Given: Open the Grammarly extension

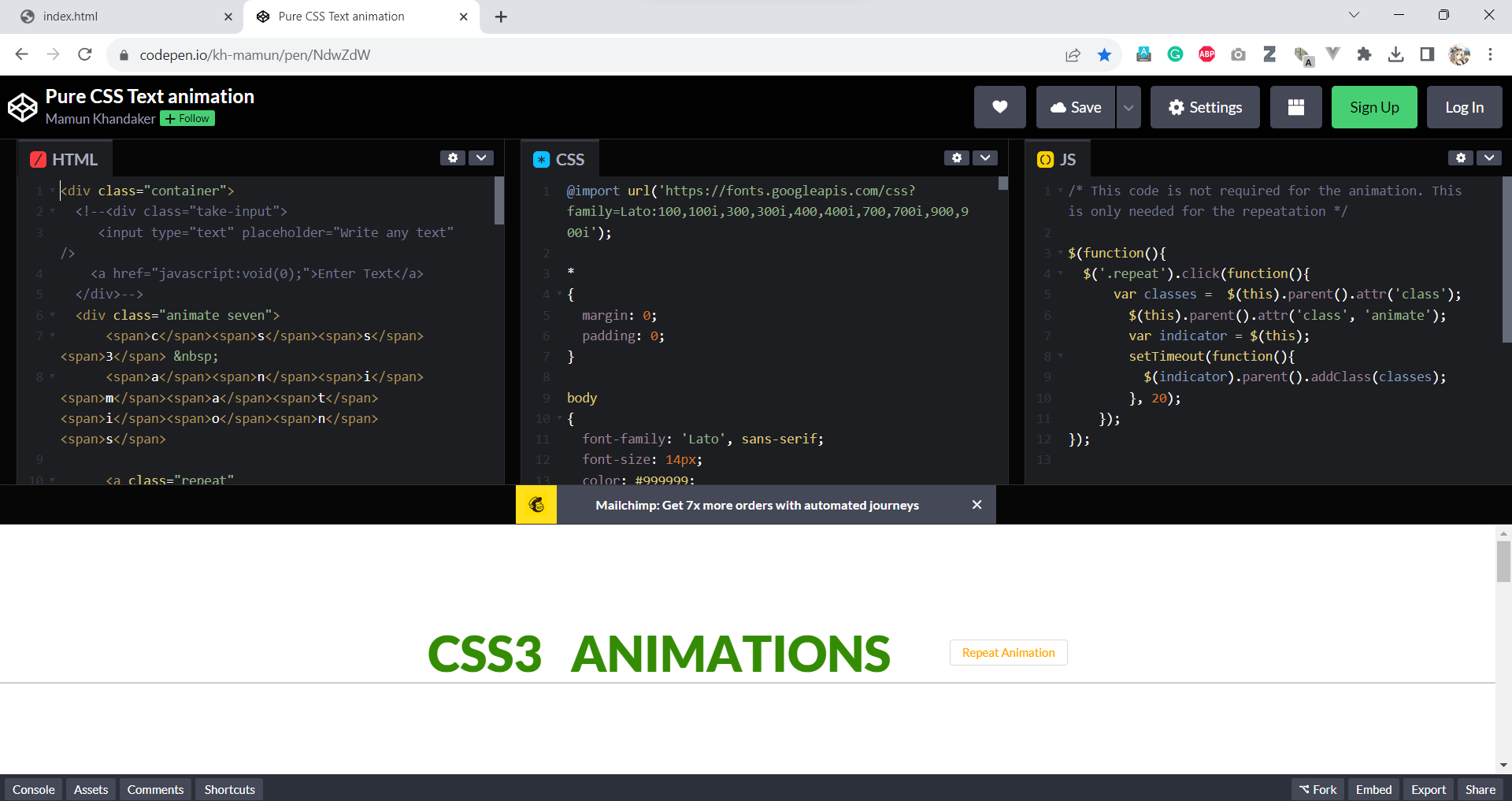Looking at the screenshot, I should click(x=1175, y=54).
